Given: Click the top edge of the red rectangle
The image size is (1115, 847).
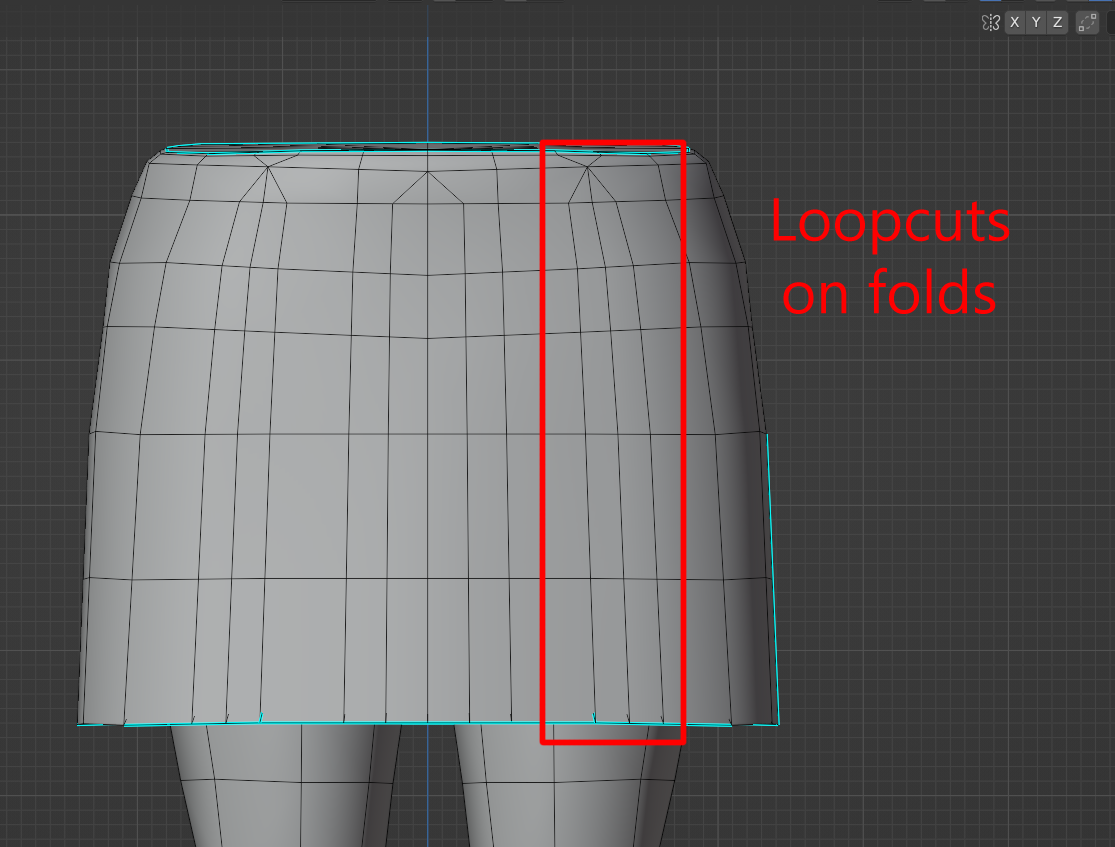Looking at the screenshot, I should 612,143.
